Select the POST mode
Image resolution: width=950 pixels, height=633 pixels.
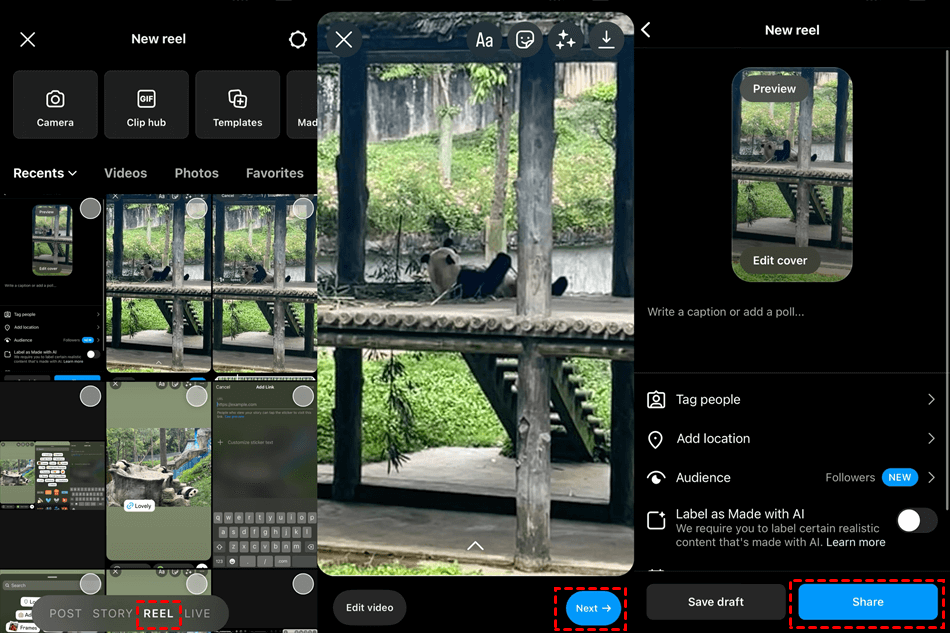coord(65,613)
